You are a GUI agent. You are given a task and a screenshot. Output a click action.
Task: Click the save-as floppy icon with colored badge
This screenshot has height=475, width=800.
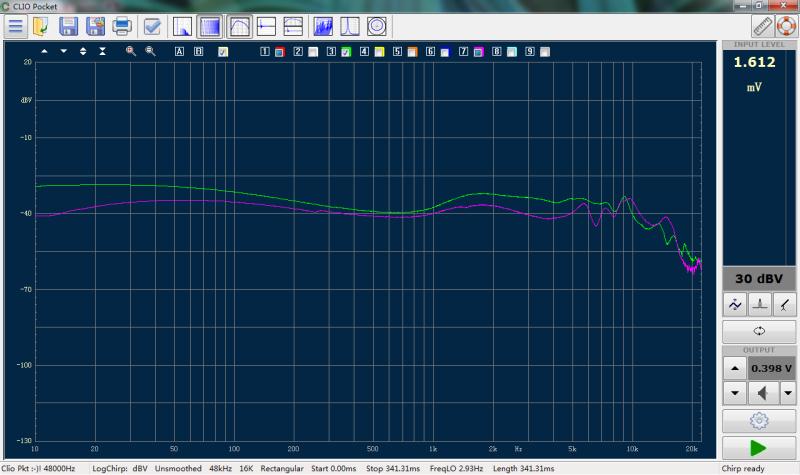pyautogui.click(x=95, y=26)
